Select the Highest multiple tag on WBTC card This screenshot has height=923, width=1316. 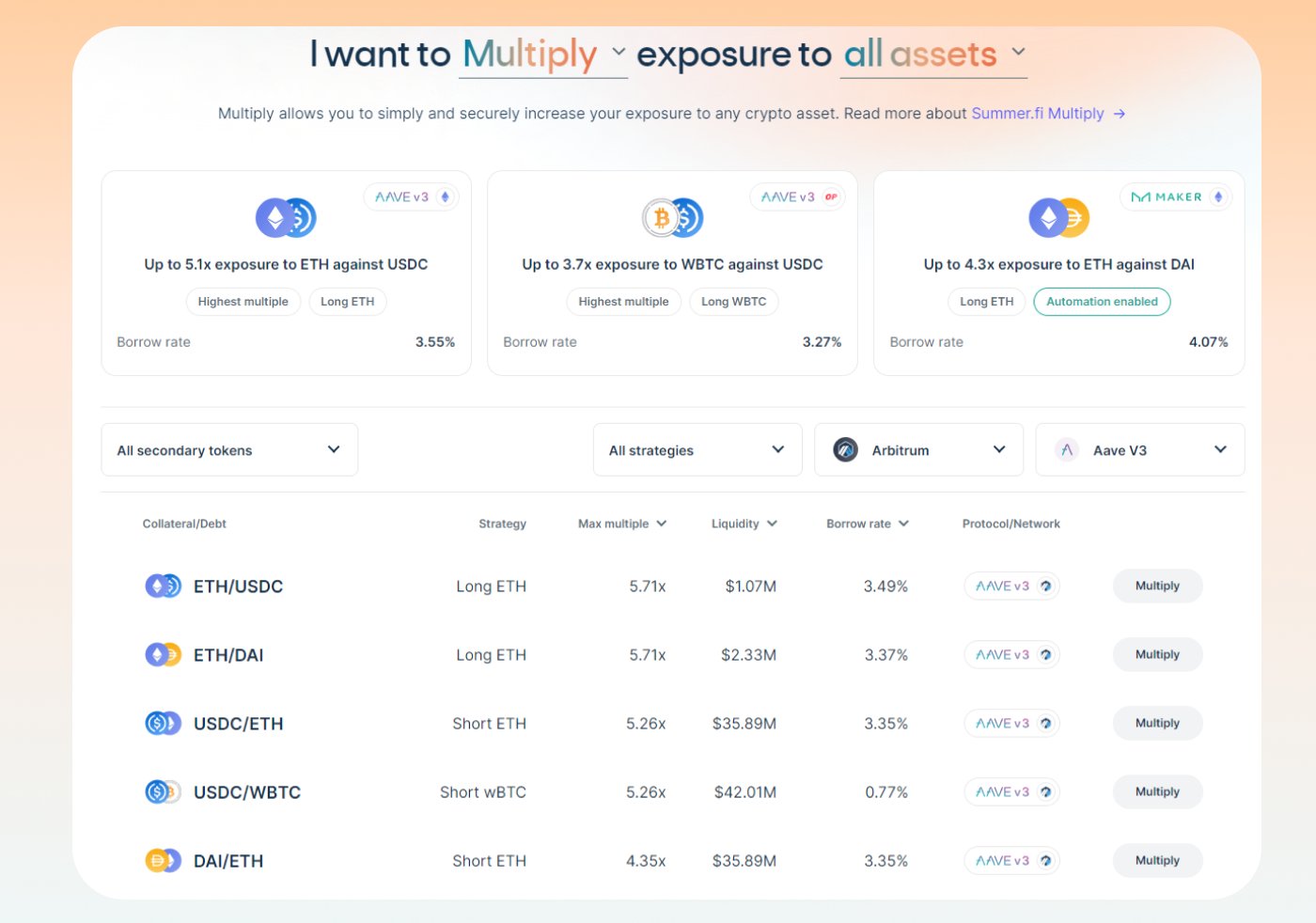(624, 302)
